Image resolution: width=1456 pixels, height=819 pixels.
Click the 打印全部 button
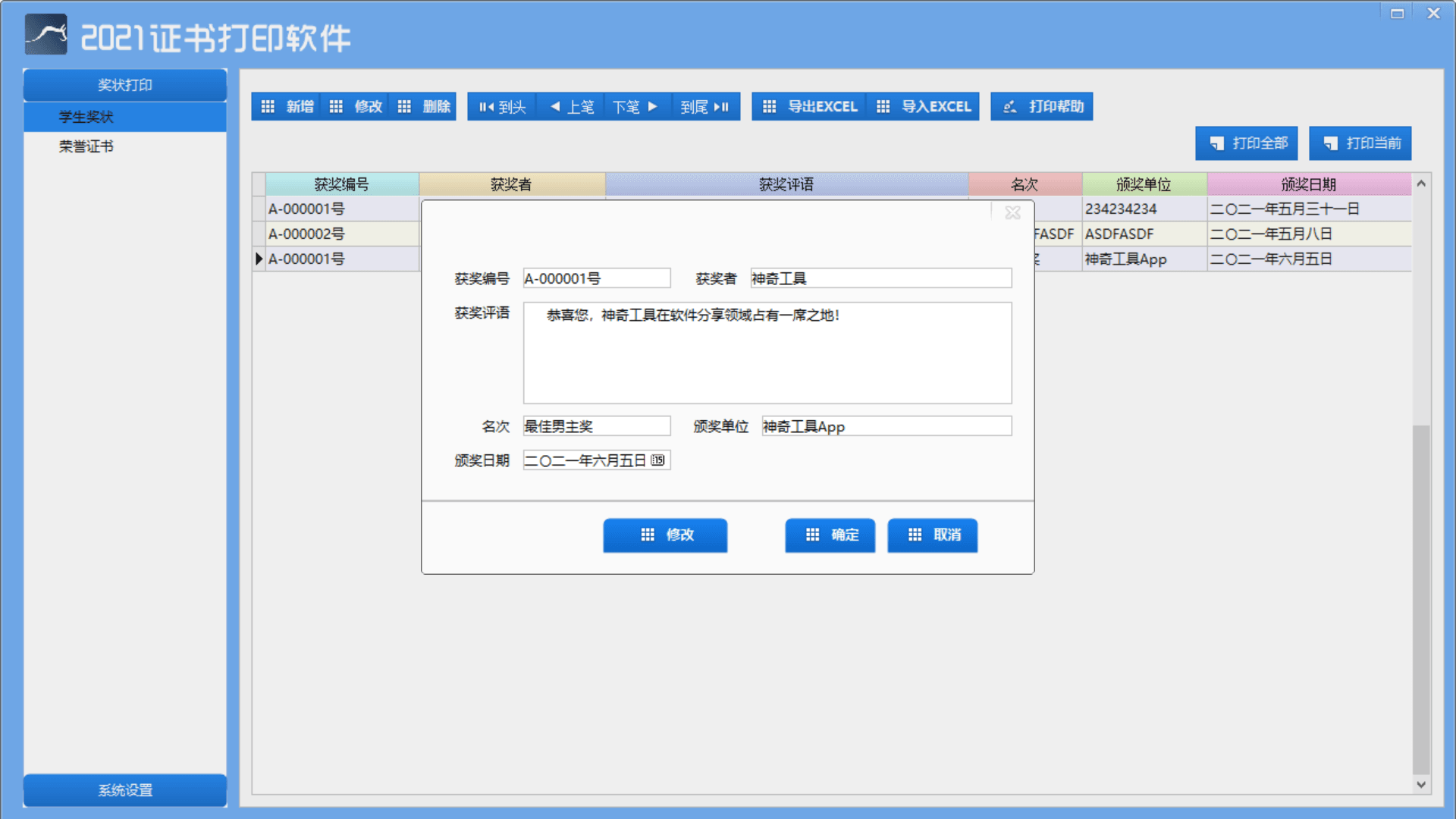1247,143
